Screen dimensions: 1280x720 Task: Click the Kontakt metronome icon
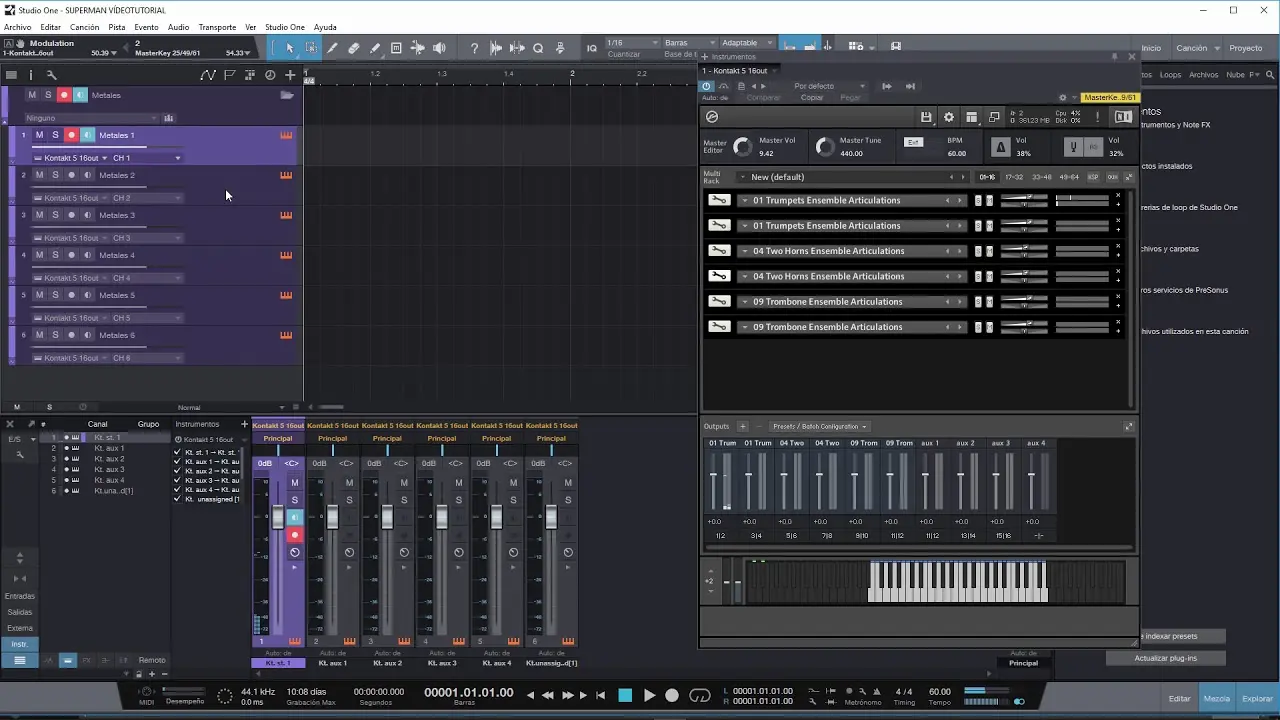tap(1000, 148)
